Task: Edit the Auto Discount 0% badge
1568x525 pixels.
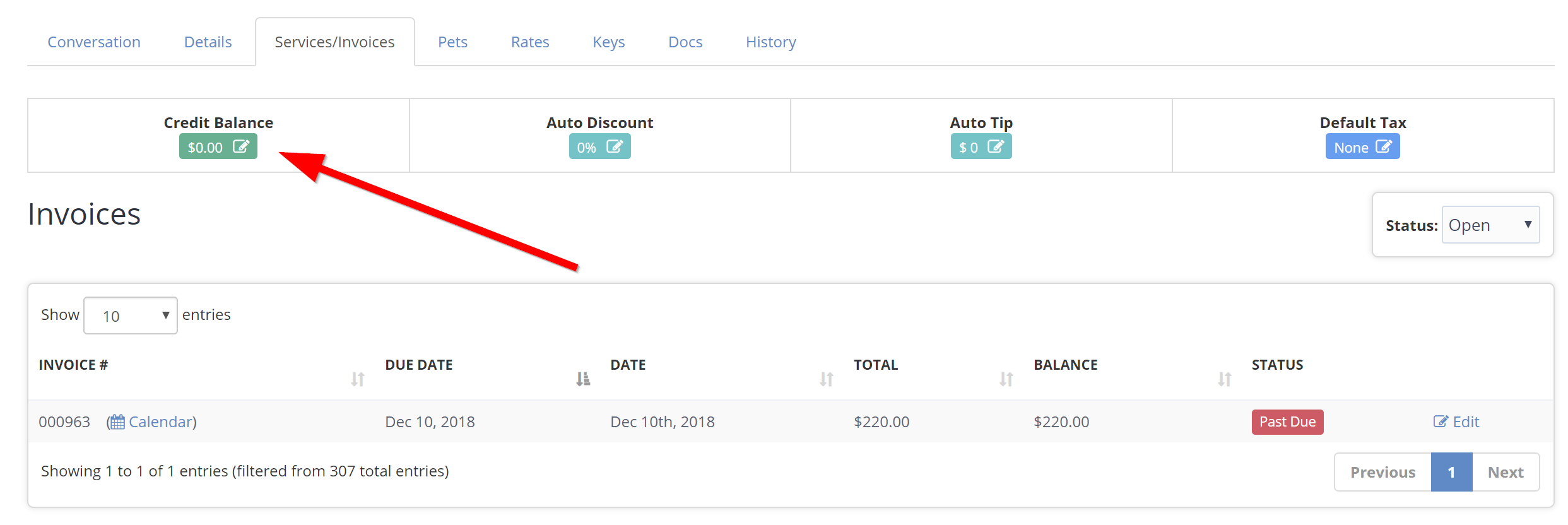Action: click(599, 146)
